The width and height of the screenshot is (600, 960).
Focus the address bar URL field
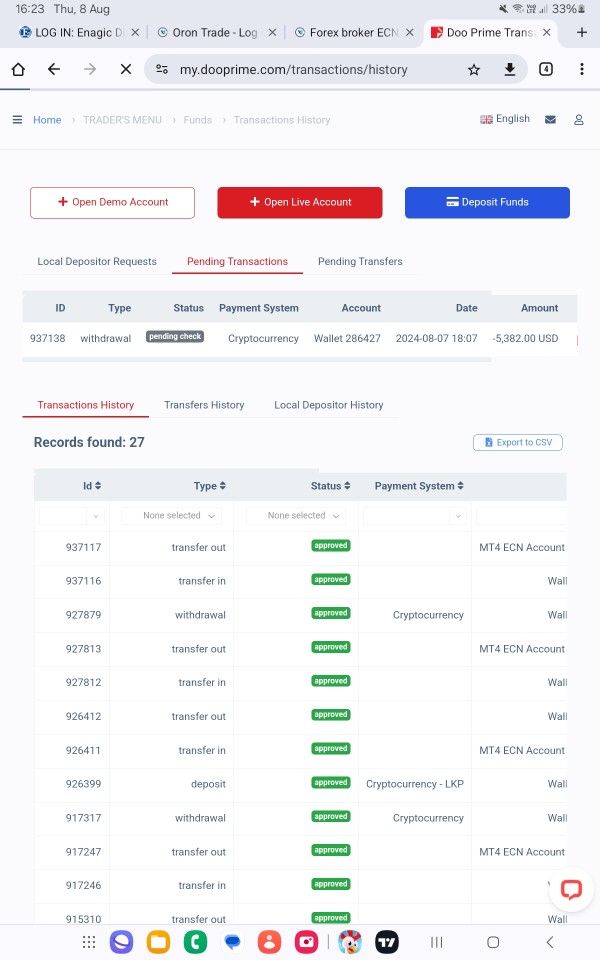coord(293,70)
